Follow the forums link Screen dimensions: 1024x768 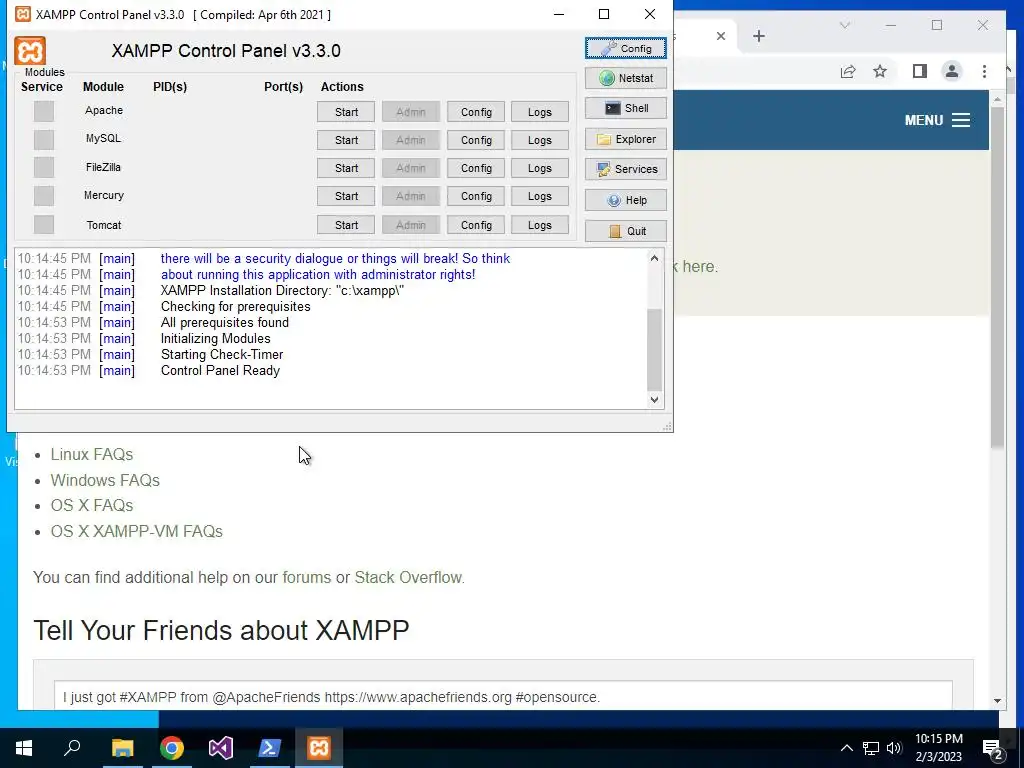(x=306, y=577)
